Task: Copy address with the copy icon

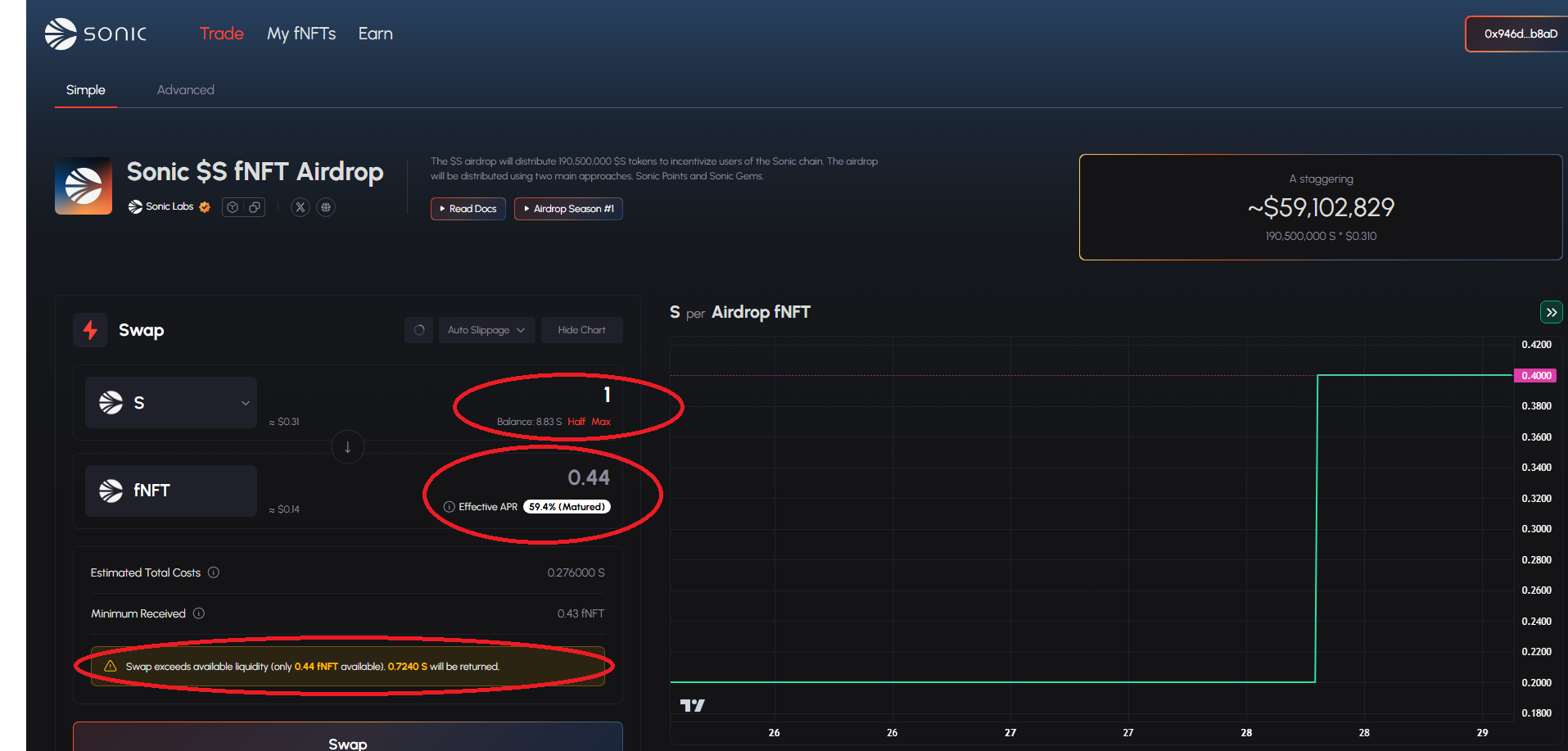Action: click(255, 207)
